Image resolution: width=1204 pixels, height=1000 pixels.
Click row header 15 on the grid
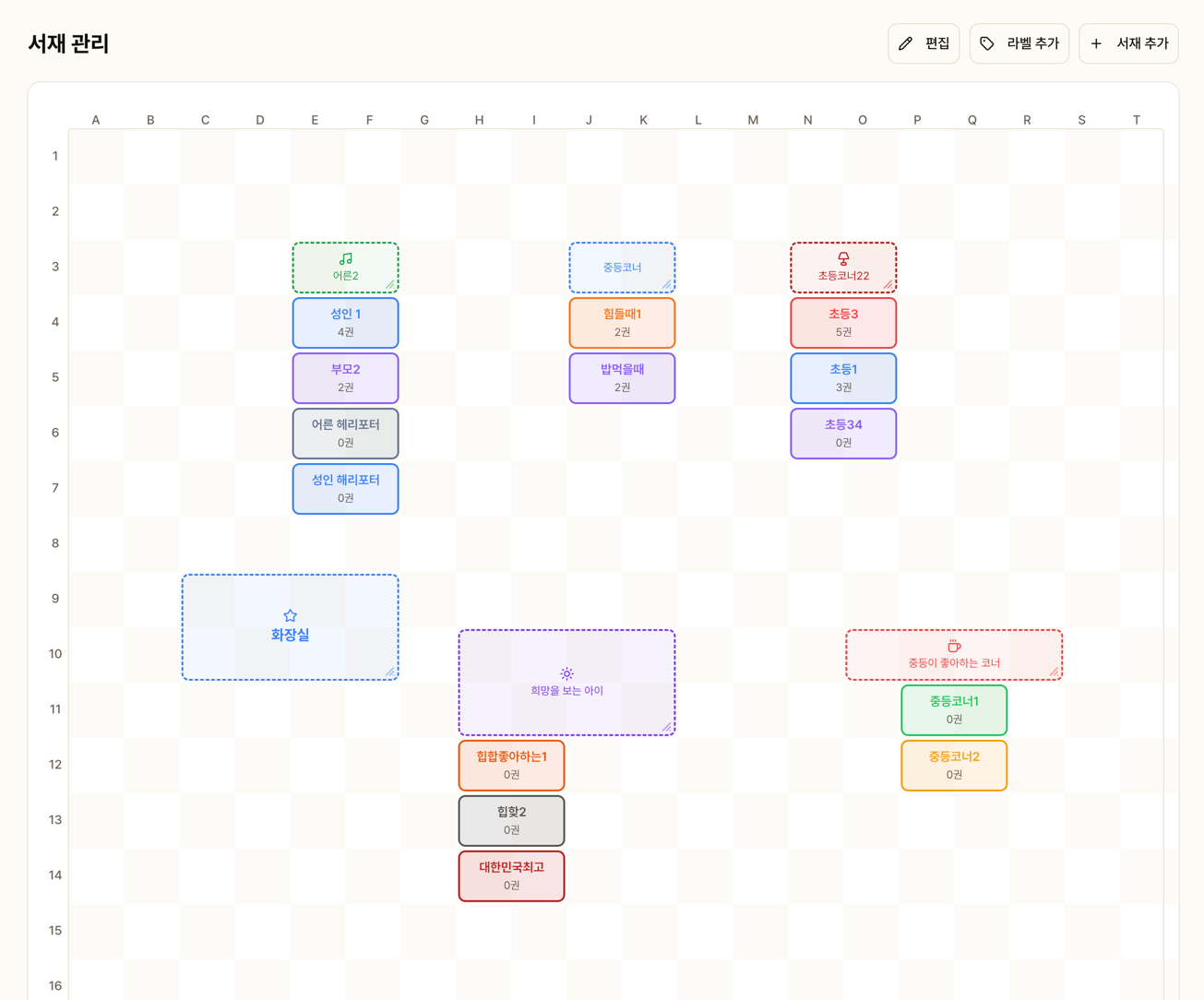(x=55, y=930)
